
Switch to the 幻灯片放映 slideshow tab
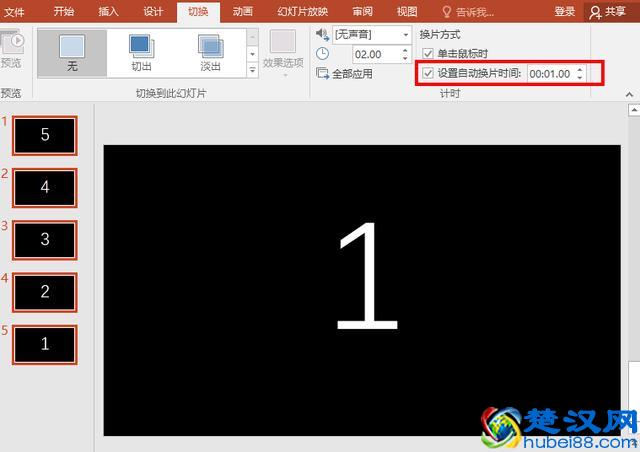(x=302, y=11)
